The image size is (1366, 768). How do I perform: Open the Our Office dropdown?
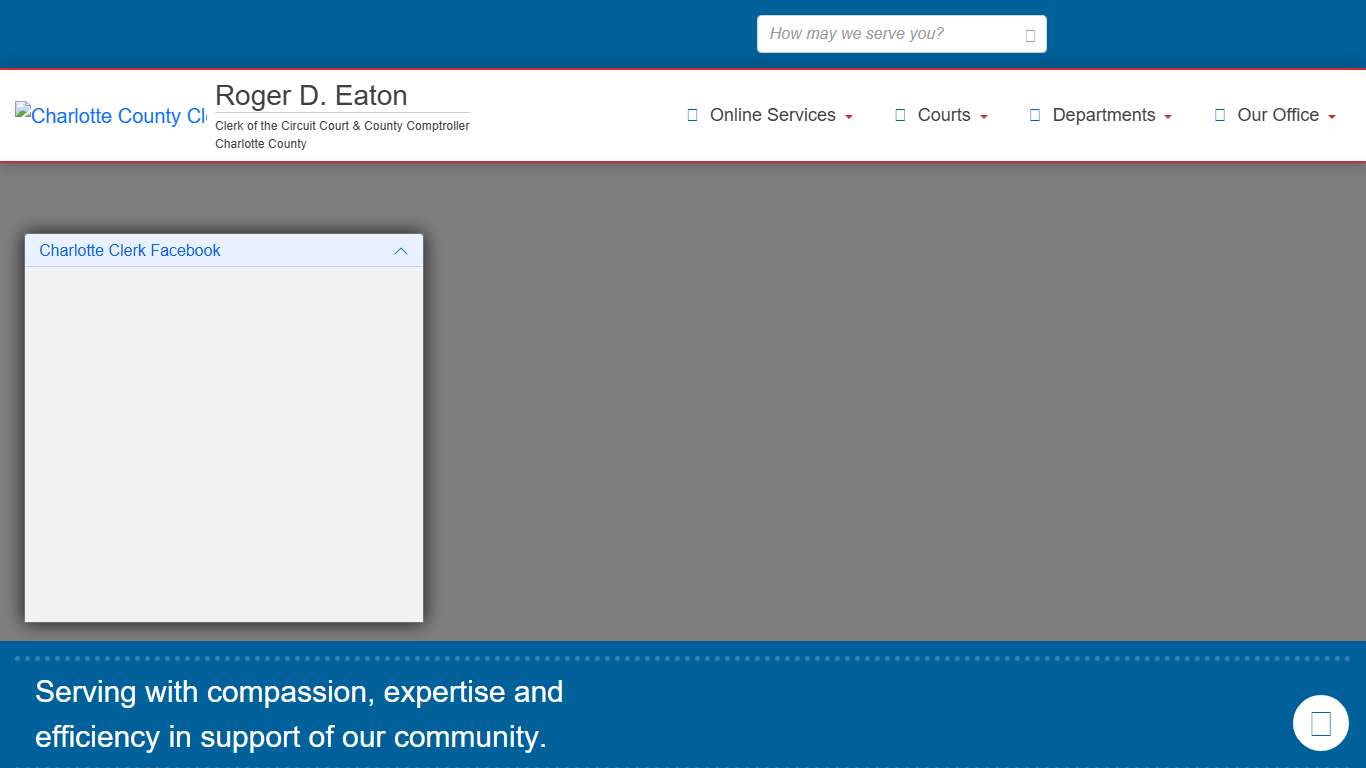click(1278, 115)
